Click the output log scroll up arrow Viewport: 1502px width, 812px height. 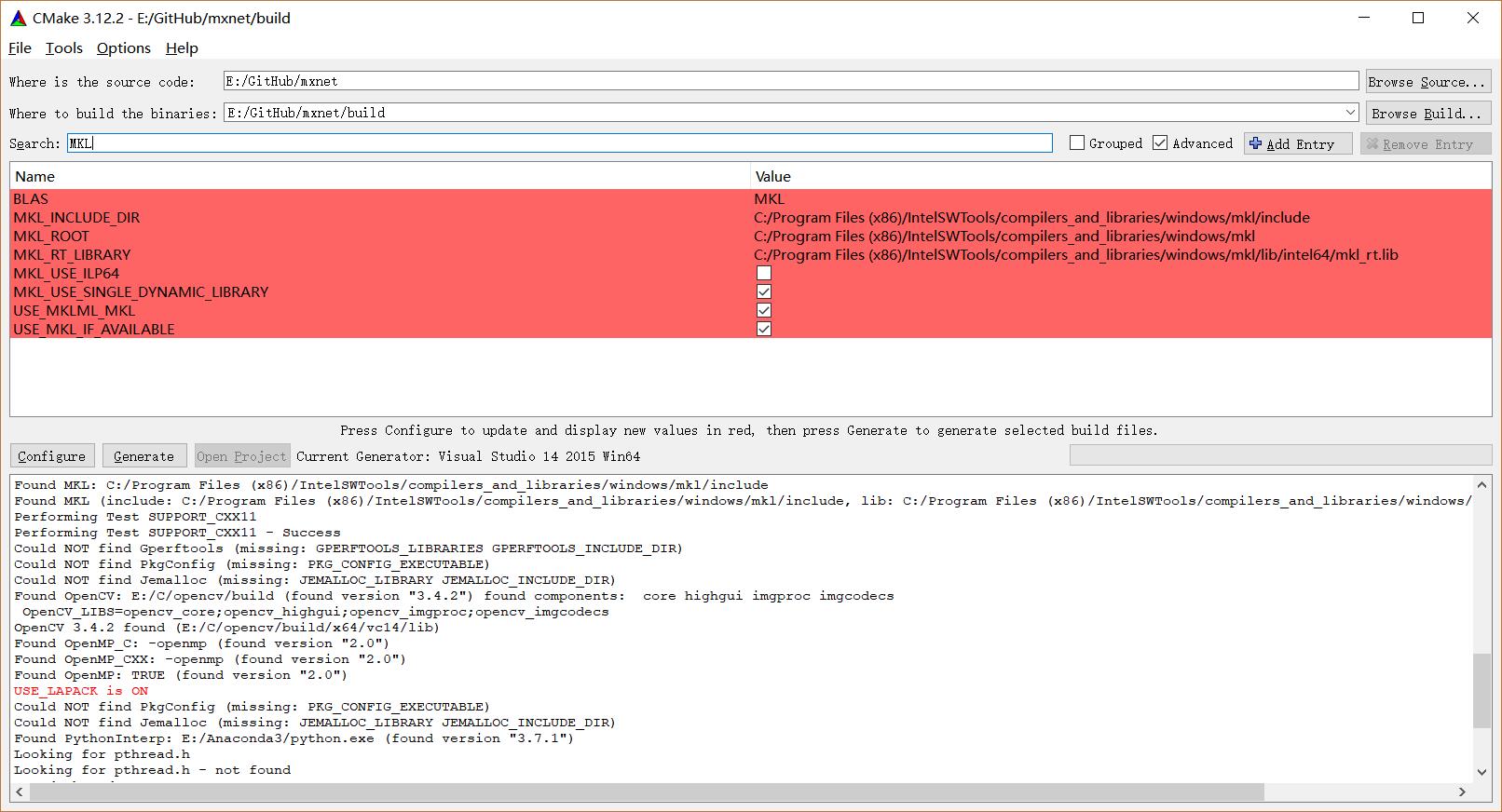[x=1482, y=485]
